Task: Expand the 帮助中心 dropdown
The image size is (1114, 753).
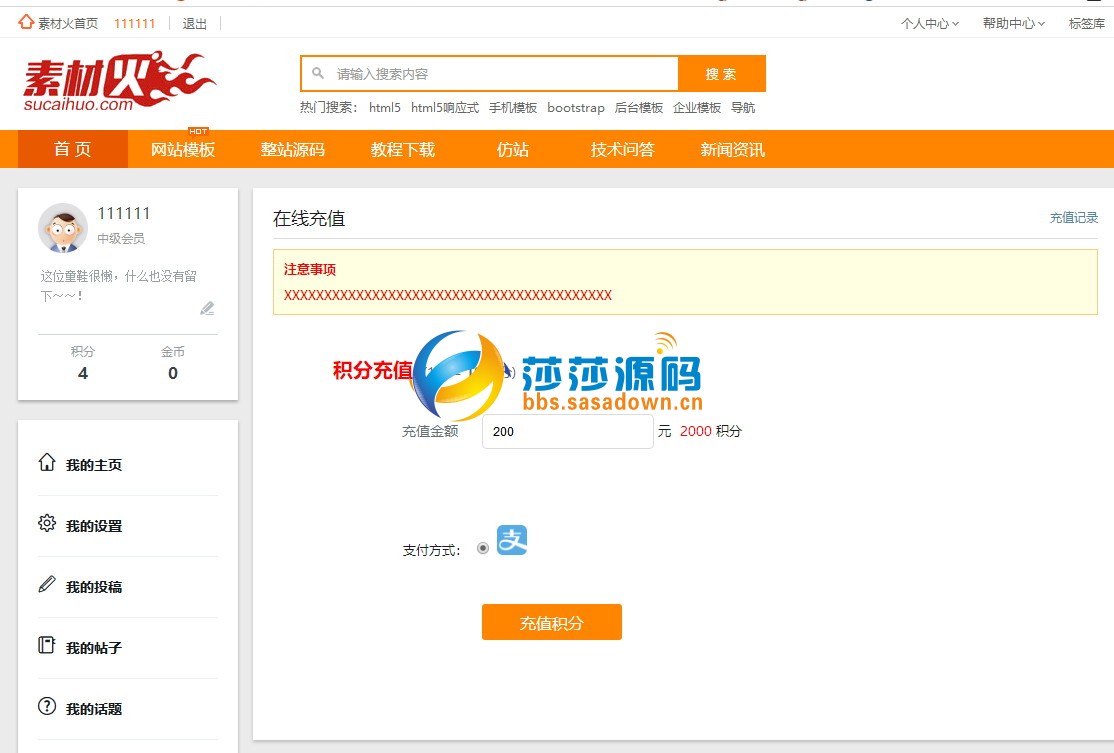Action: [x=1014, y=23]
